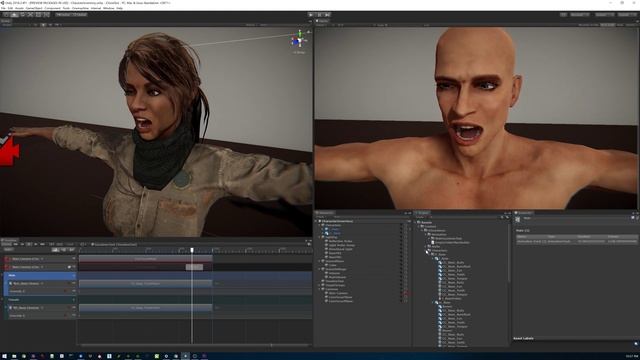
Task: Switch to the Inspector panel tab
Action: 525,213
